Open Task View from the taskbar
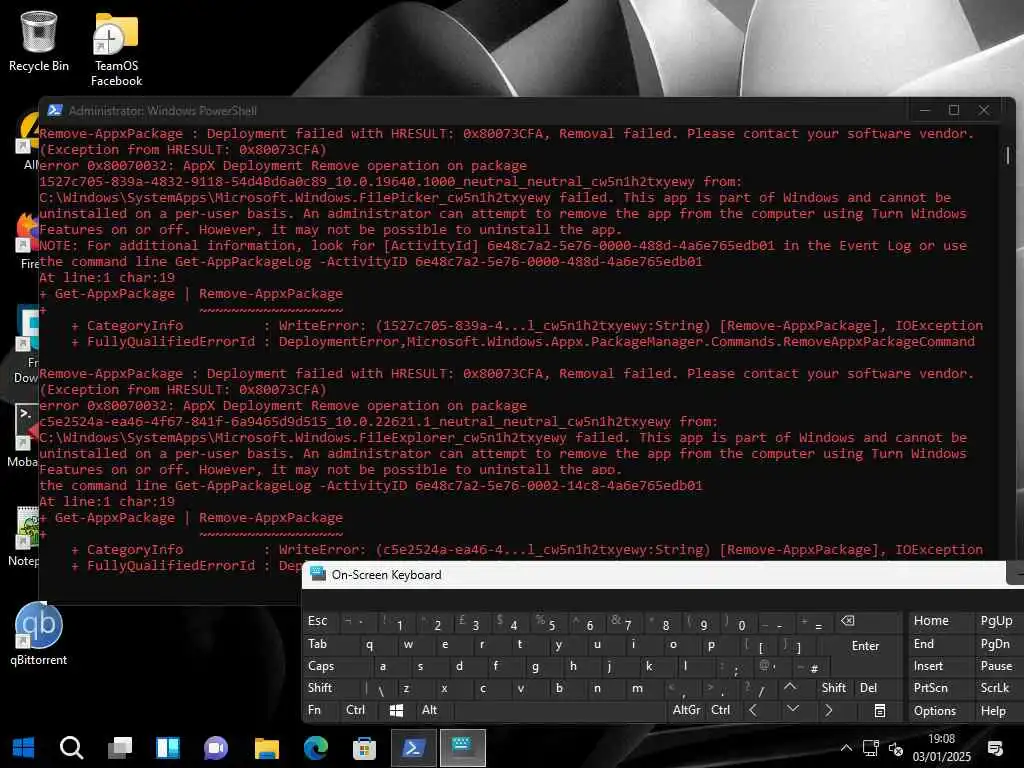The image size is (1024, 768). (x=120, y=747)
